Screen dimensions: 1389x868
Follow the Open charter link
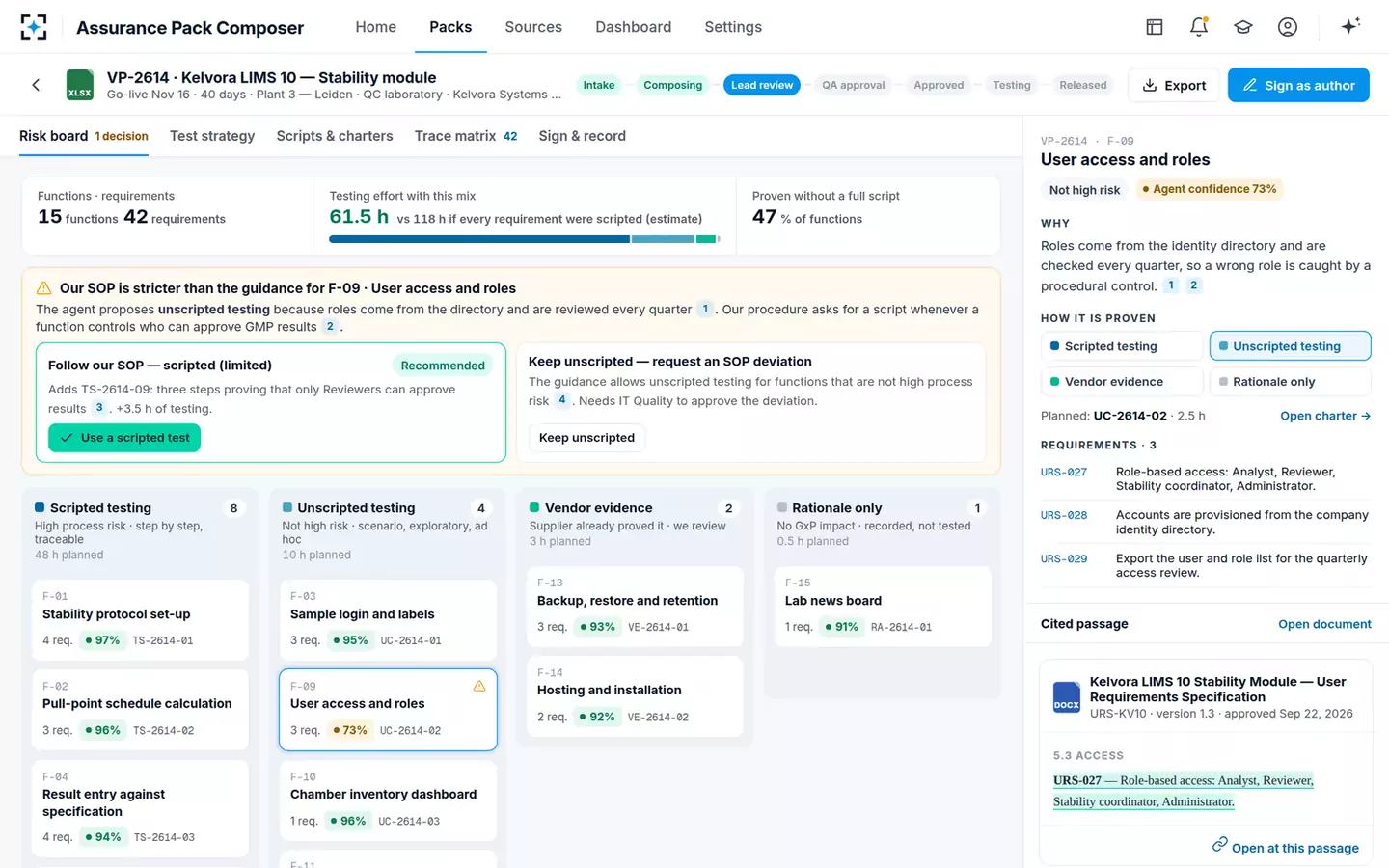(x=1325, y=416)
